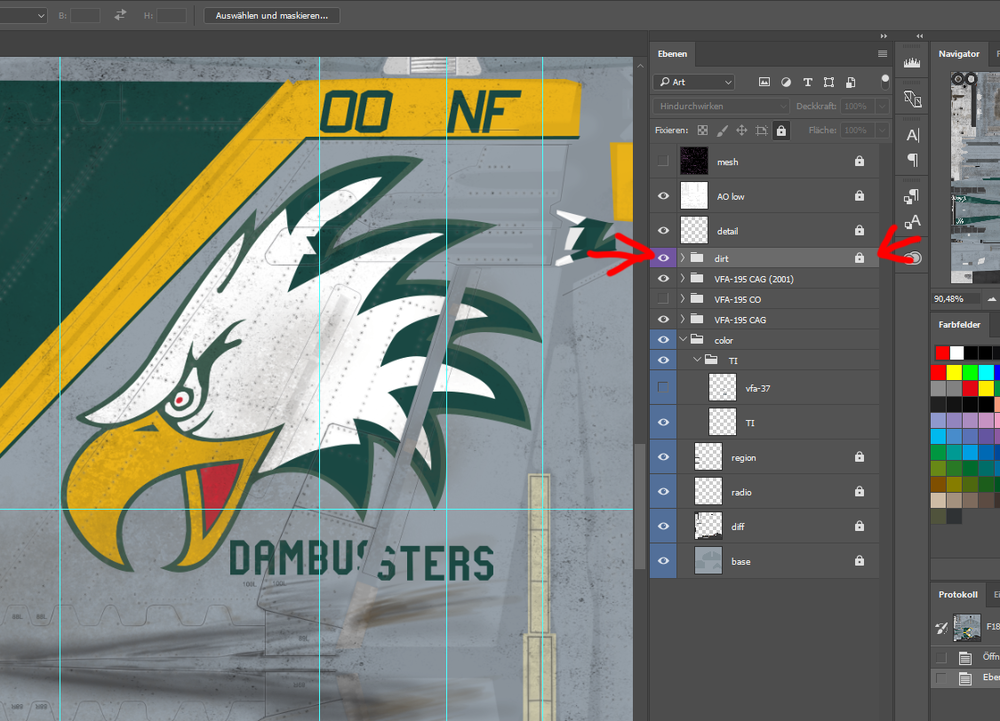Switch to the Navigator tab
This screenshot has width=1000, height=721.
[x=958, y=54]
